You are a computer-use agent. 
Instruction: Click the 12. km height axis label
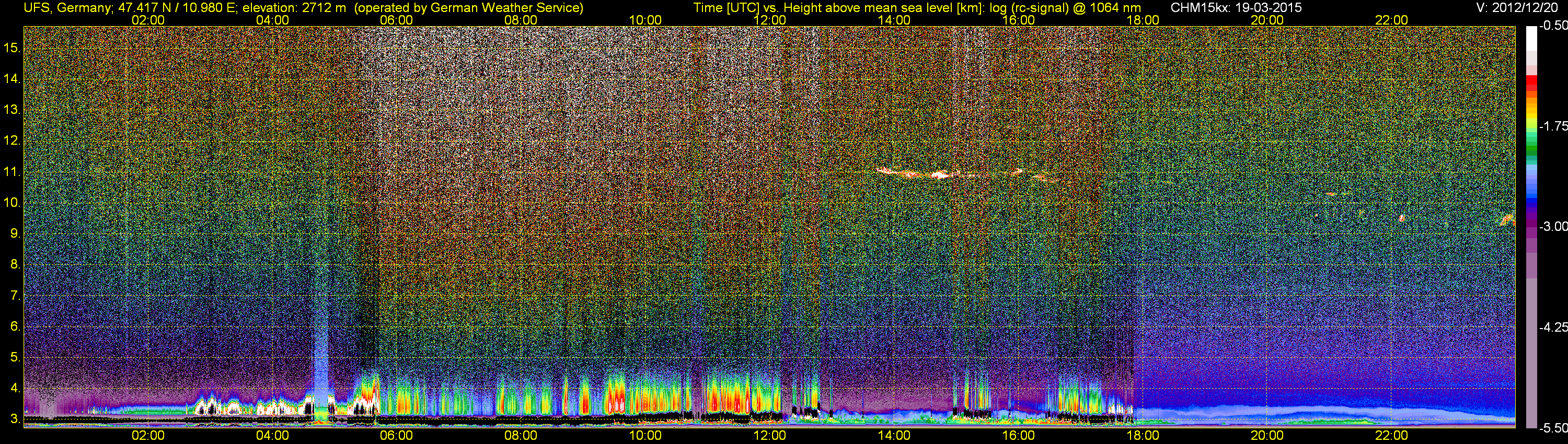click(x=11, y=141)
